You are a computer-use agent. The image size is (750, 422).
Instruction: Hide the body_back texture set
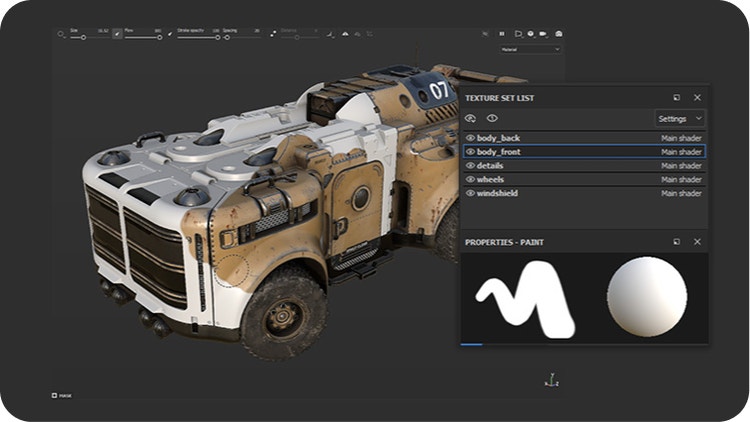470,138
